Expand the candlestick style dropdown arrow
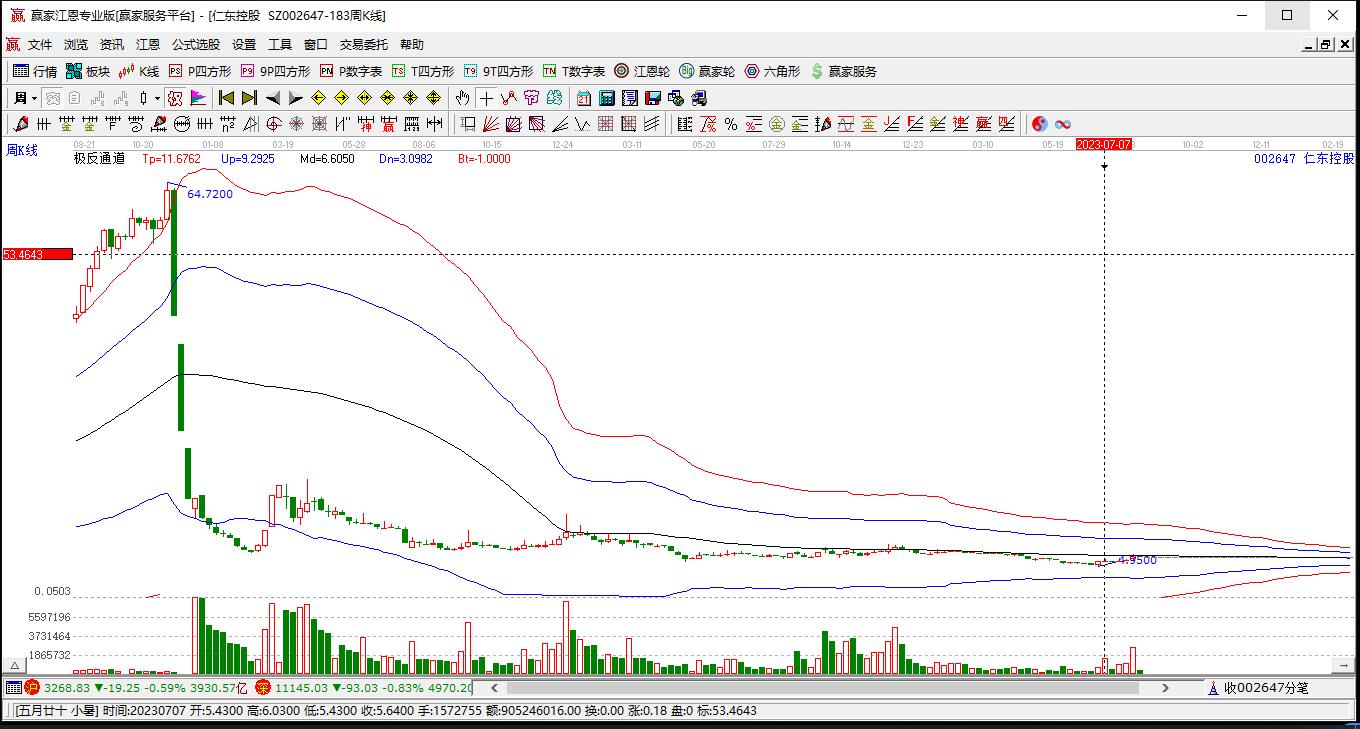1360x729 pixels. [x=157, y=98]
